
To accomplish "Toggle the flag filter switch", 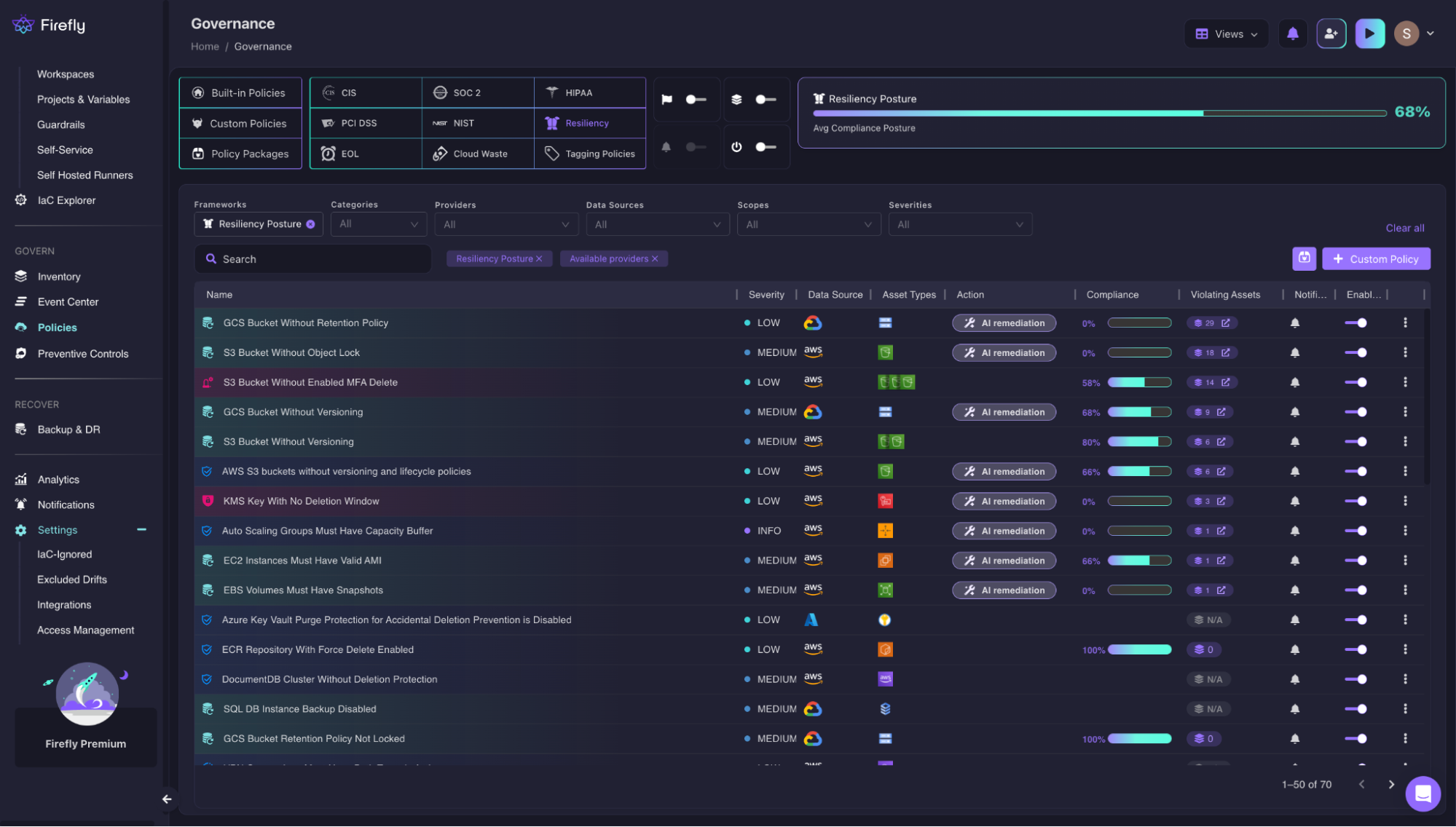I will pyautogui.click(x=696, y=99).
